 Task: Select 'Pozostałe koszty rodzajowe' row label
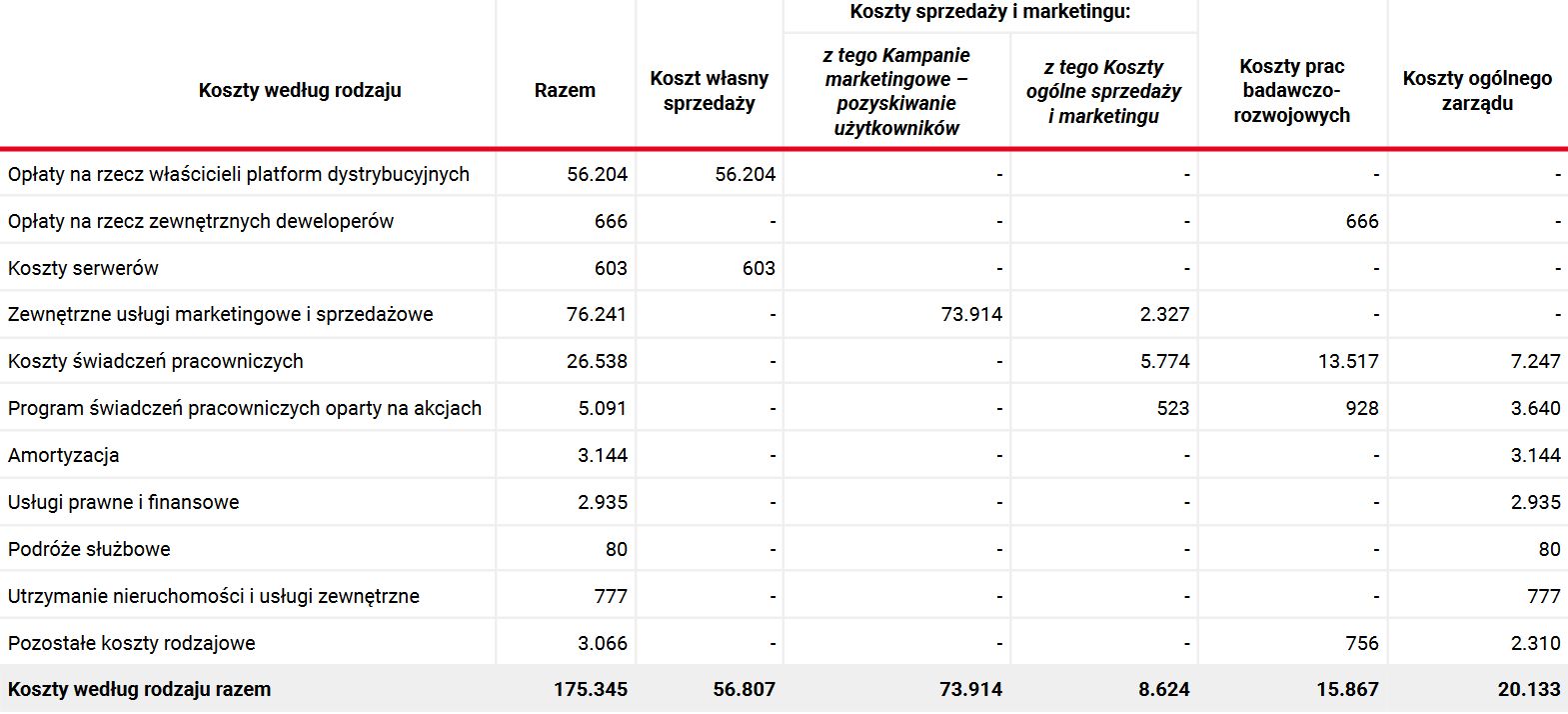click(132, 643)
